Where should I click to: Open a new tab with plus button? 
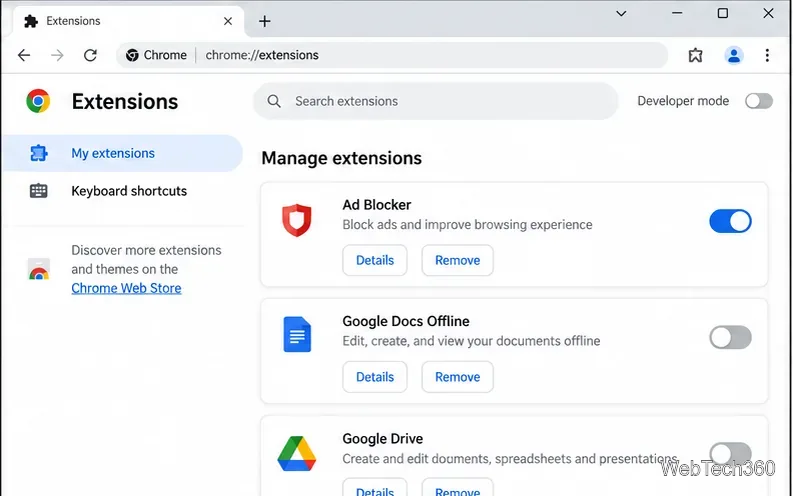point(265,21)
